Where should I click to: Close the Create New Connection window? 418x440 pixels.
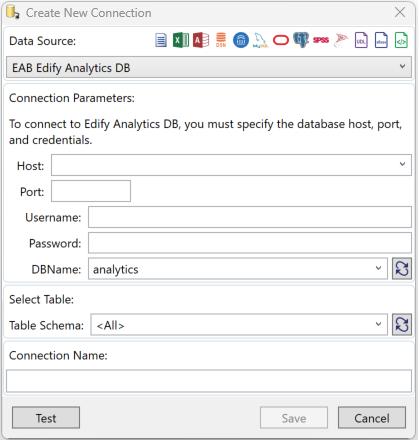pyautogui.click(x=400, y=12)
